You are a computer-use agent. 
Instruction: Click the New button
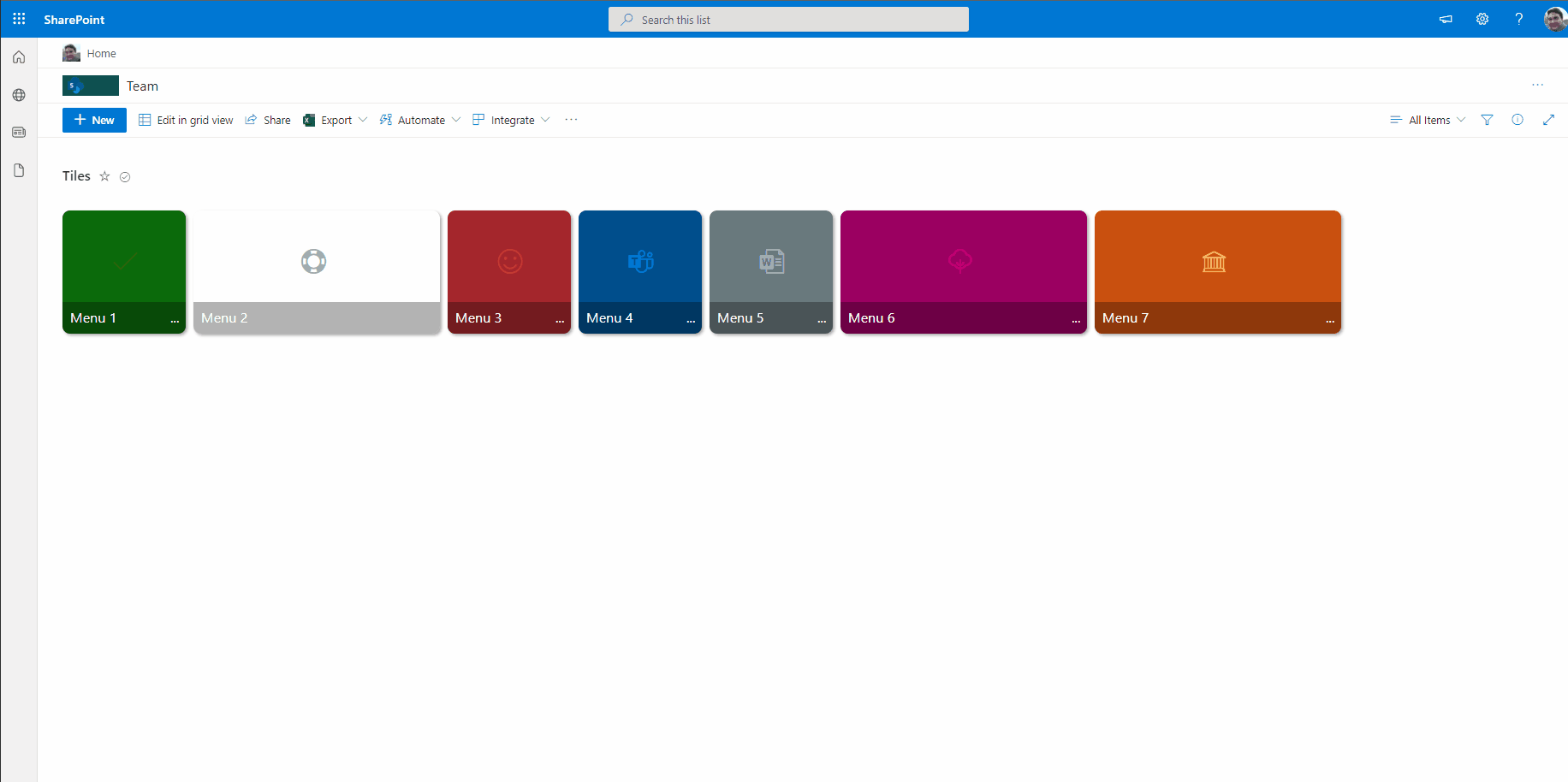94,120
